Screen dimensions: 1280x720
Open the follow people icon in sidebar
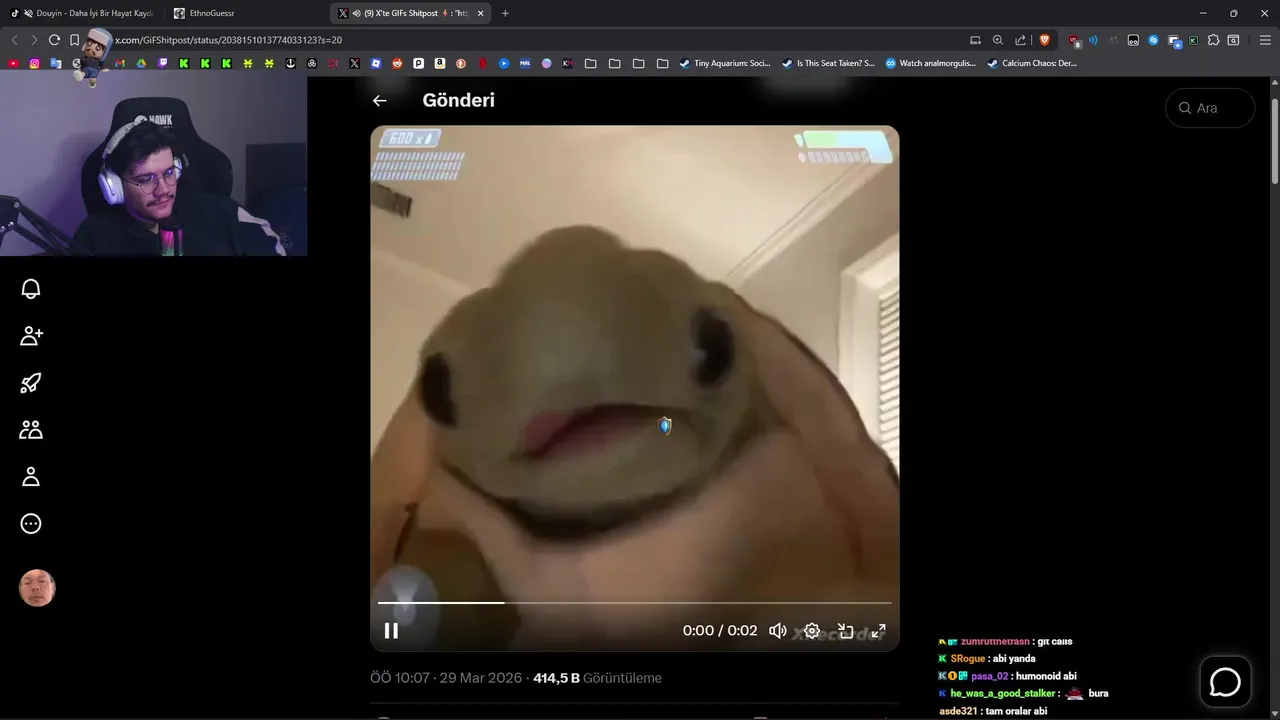click(31, 336)
